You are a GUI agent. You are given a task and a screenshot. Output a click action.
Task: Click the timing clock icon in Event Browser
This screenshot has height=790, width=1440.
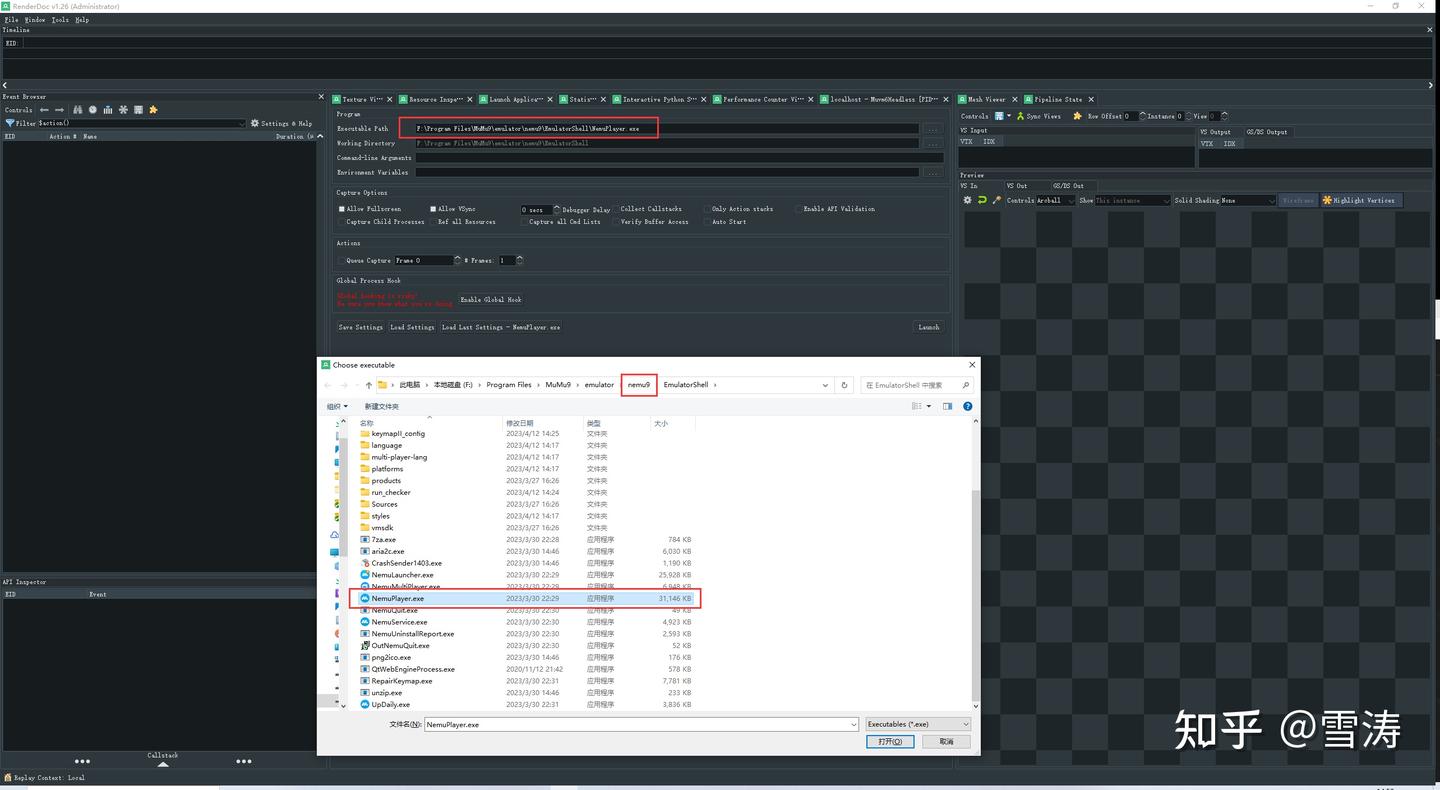92,110
